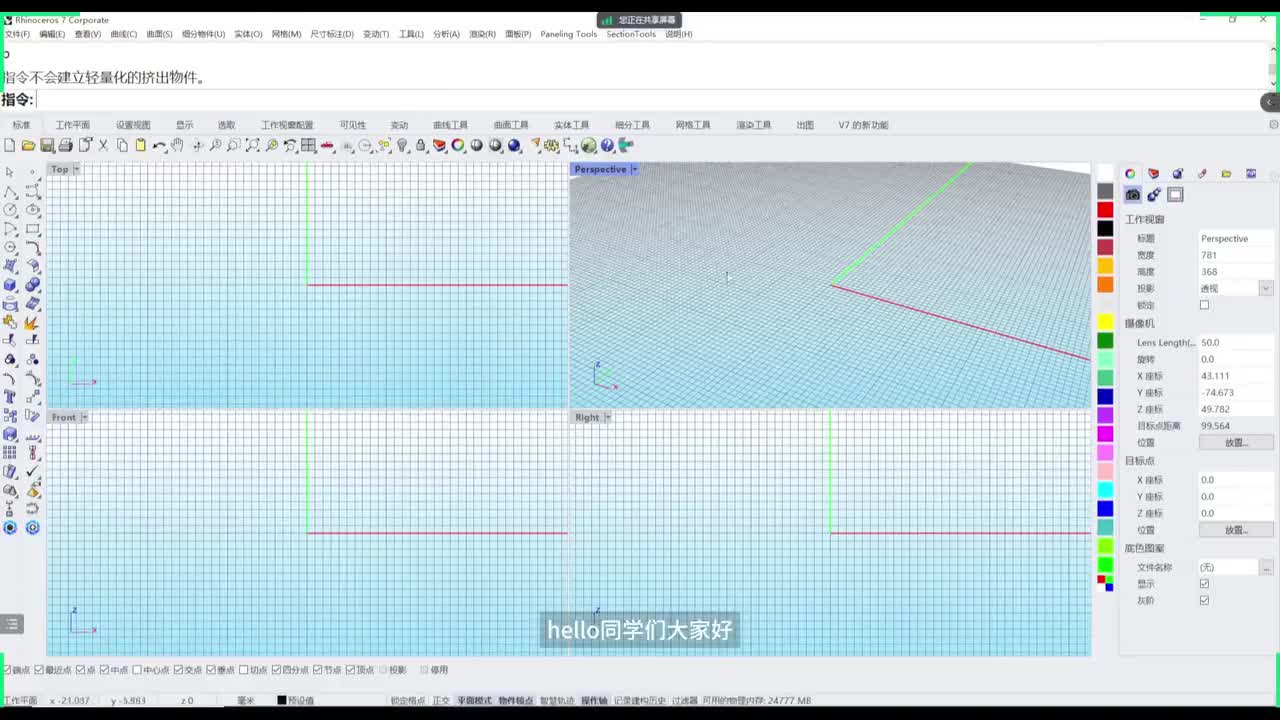Open help with the question mark icon

(608, 146)
